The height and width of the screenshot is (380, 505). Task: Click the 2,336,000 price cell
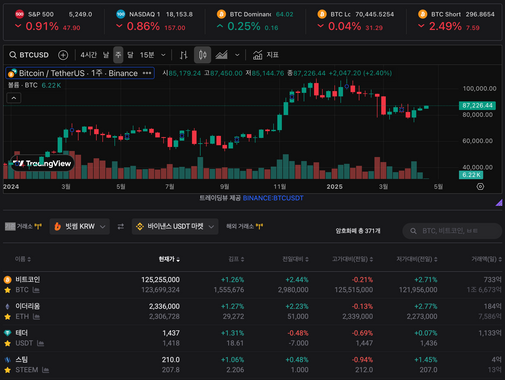(164, 306)
